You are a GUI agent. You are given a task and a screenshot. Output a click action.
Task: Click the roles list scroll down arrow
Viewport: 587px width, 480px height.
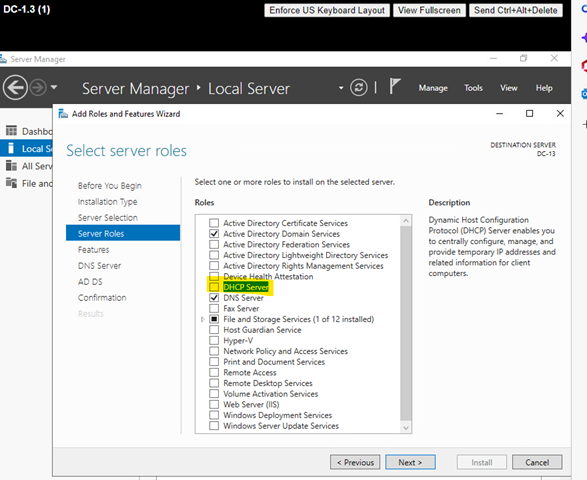(406, 427)
